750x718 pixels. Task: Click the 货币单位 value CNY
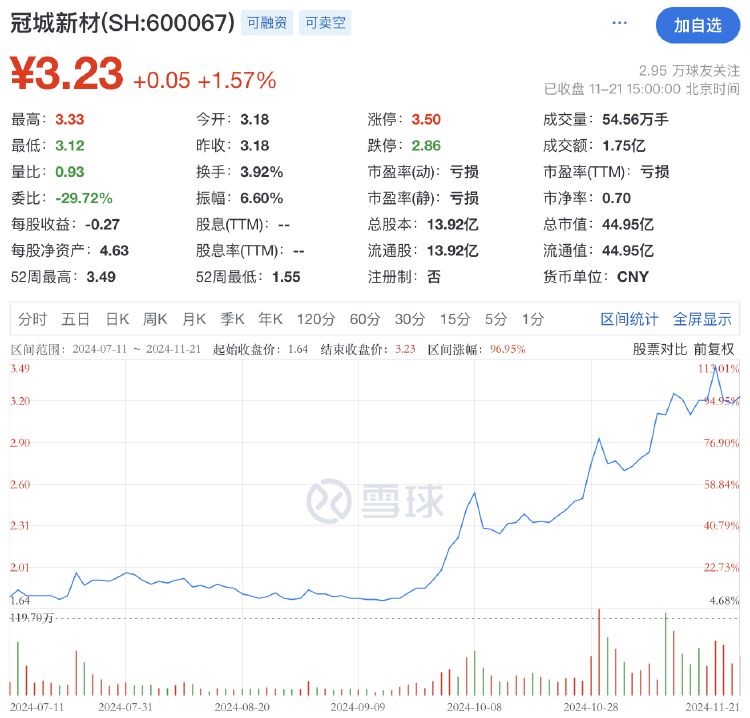633,277
